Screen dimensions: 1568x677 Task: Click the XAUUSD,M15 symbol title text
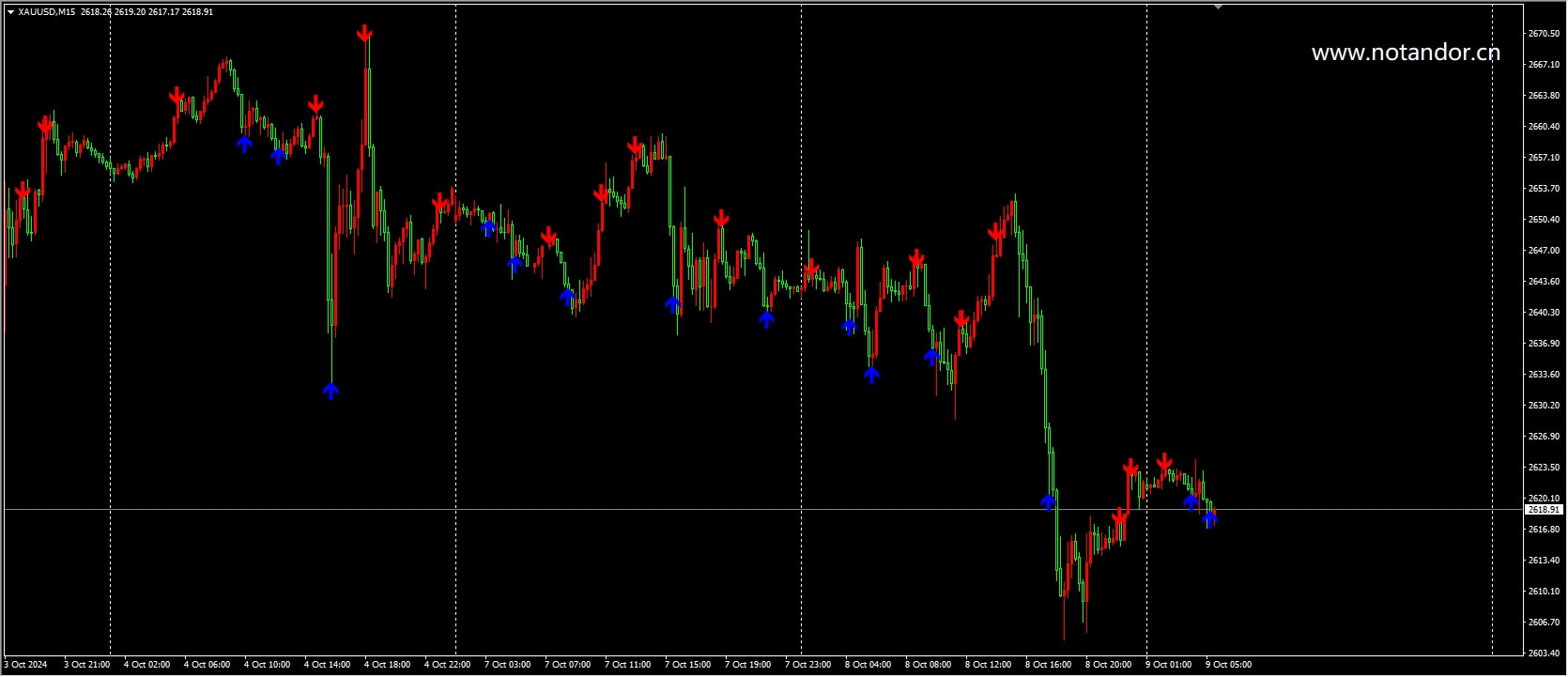click(47, 12)
